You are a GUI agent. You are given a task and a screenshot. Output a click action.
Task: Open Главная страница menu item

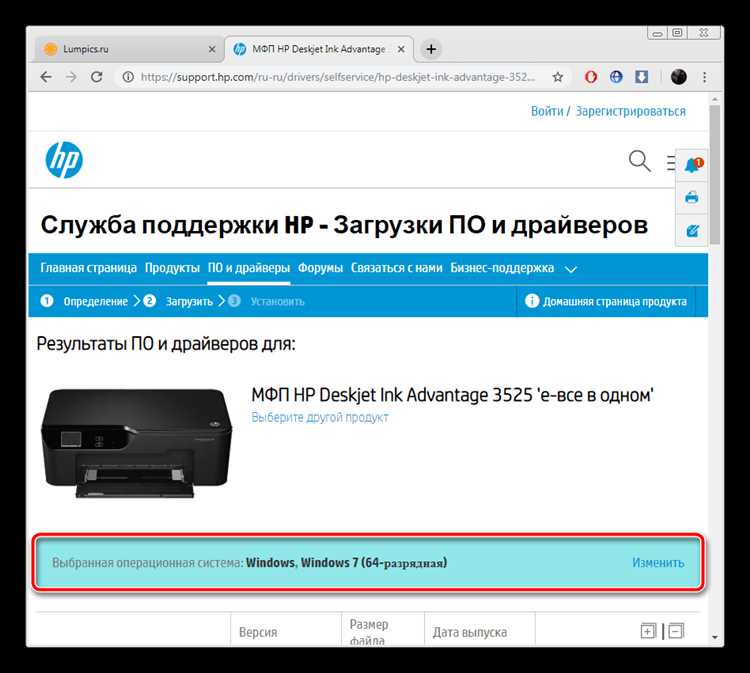click(88, 268)
